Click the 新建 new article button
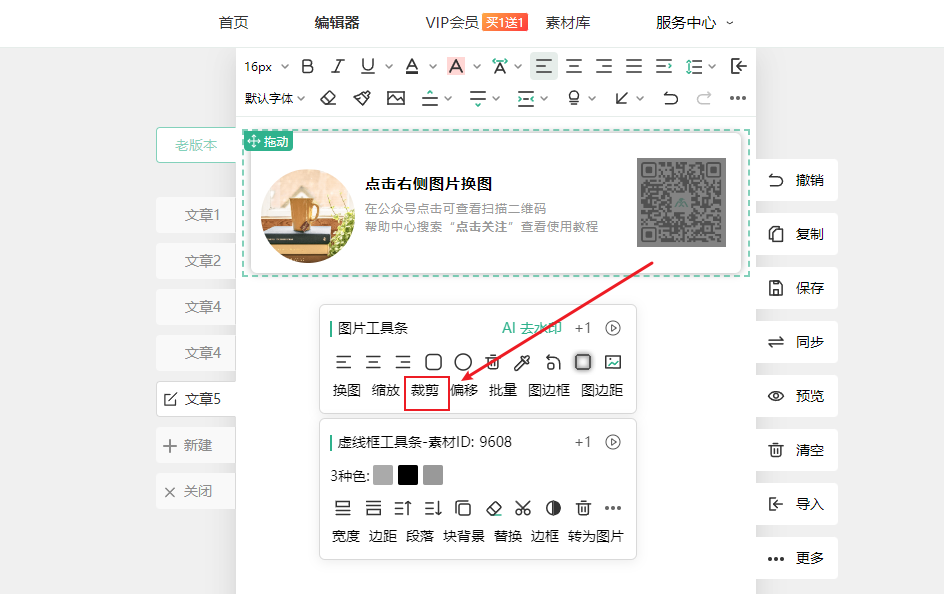Image resolution: width=944 pixels, height=594 pixels. point(196,445)
